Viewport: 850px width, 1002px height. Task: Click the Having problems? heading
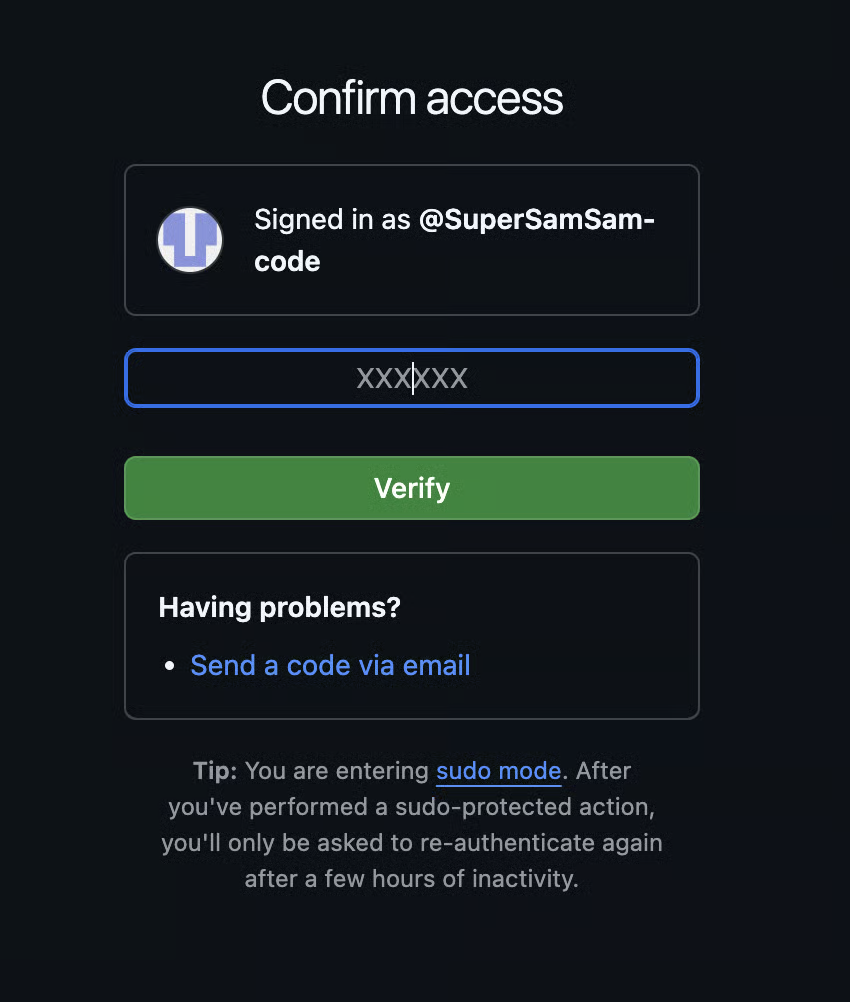[279, 607]
